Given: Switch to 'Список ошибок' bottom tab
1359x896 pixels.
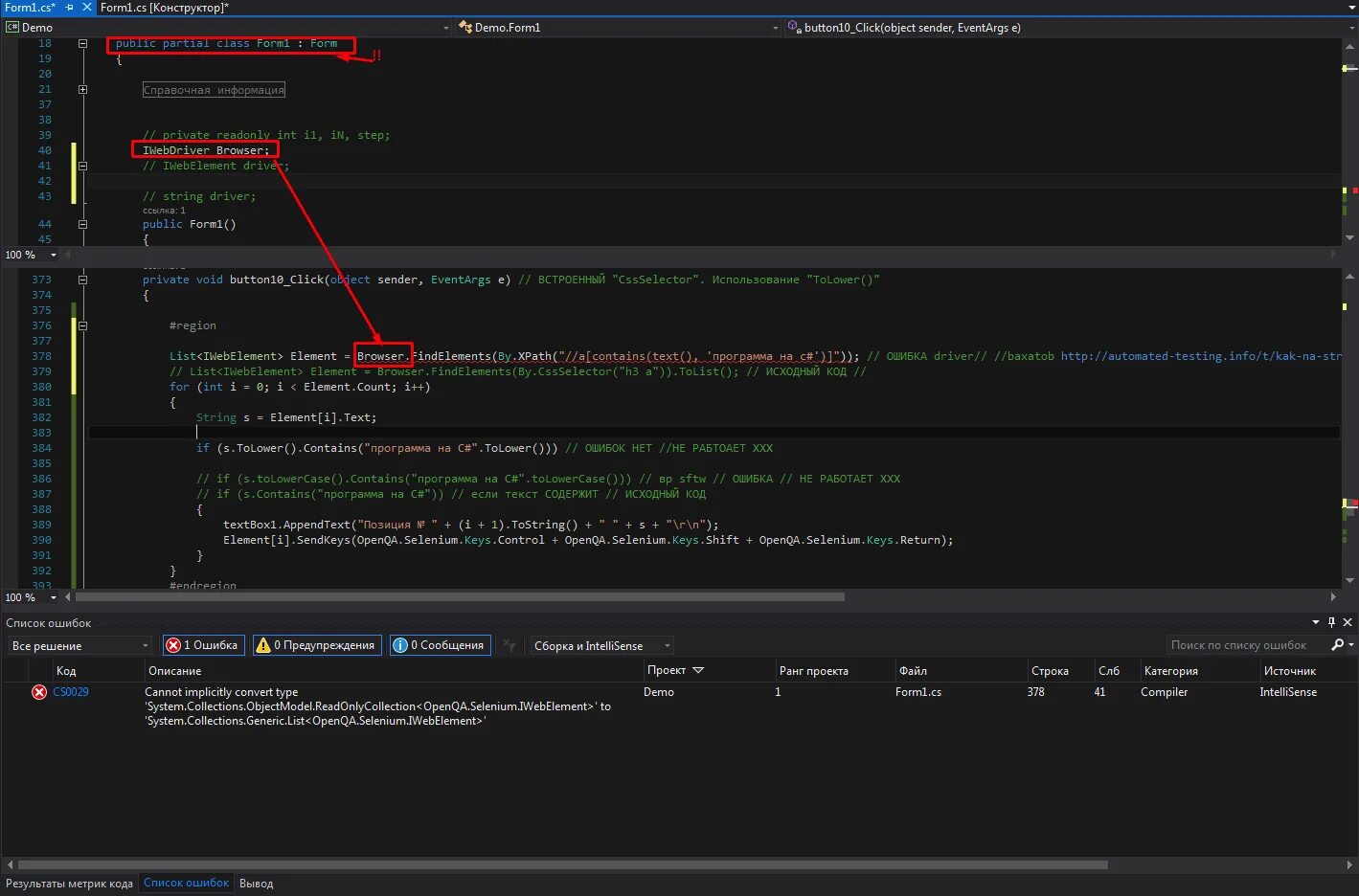Looking at the screenshot, I should pyautogui.click(x=187, y=883).
